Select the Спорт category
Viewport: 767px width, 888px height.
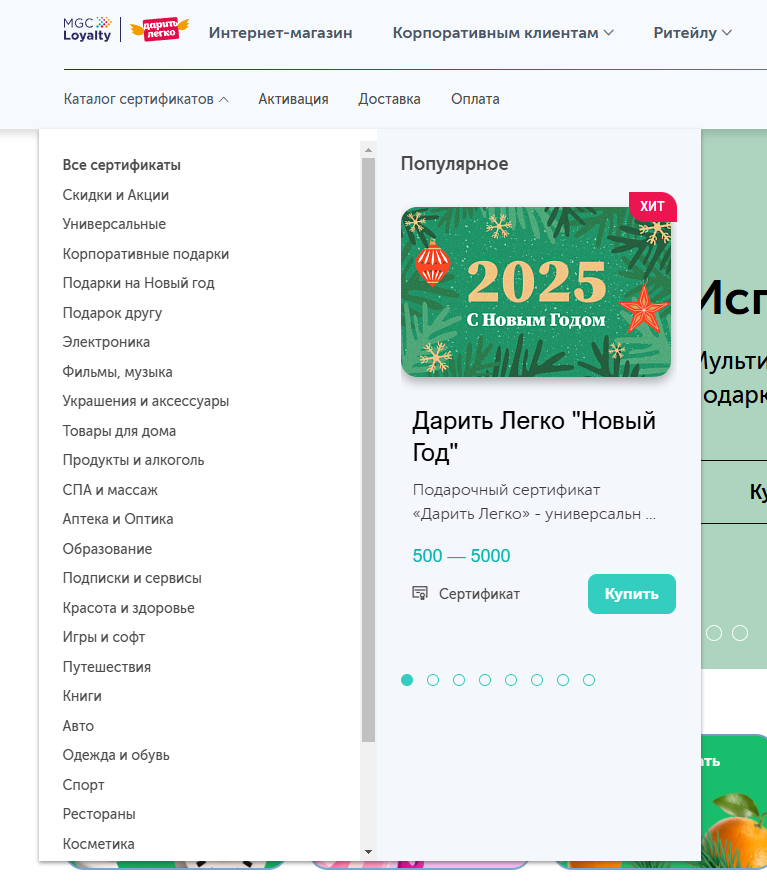coord(83,785)
